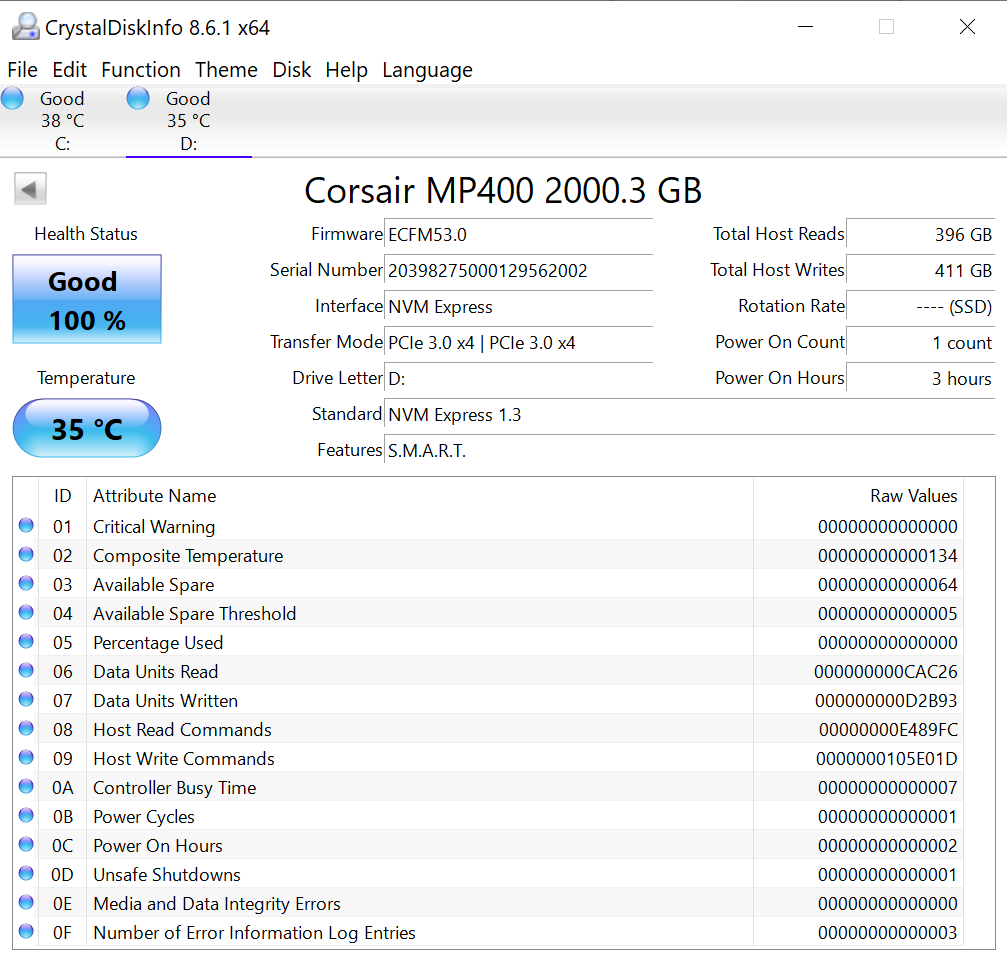Click status orb beside Unsafe Shutdowns
Viewport: 1007px width, 962px height.
tap(26, 874)
